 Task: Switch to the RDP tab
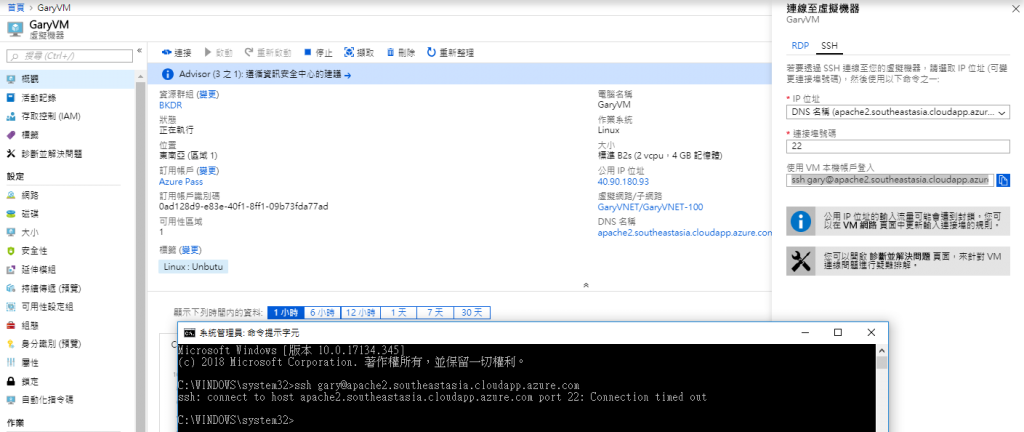click(x=800, y=46)
